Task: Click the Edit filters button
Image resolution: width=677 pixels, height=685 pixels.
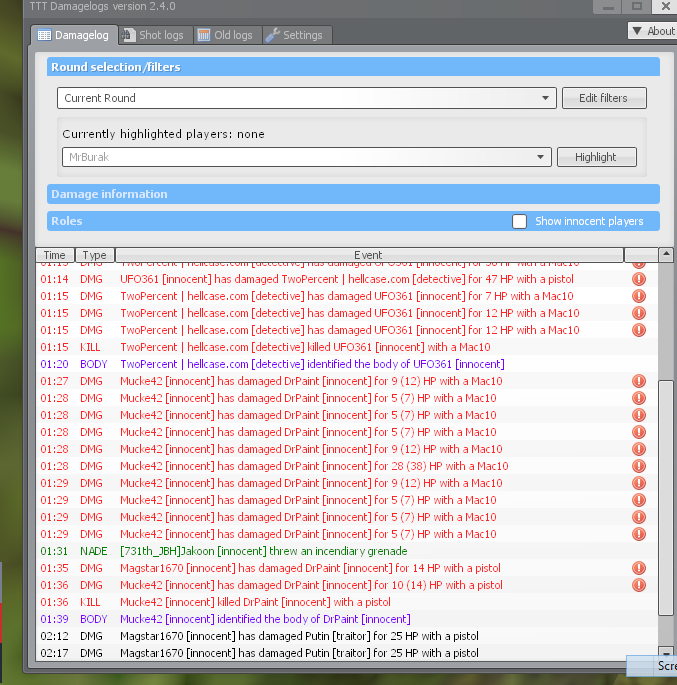Action: (x=604, y=98)
